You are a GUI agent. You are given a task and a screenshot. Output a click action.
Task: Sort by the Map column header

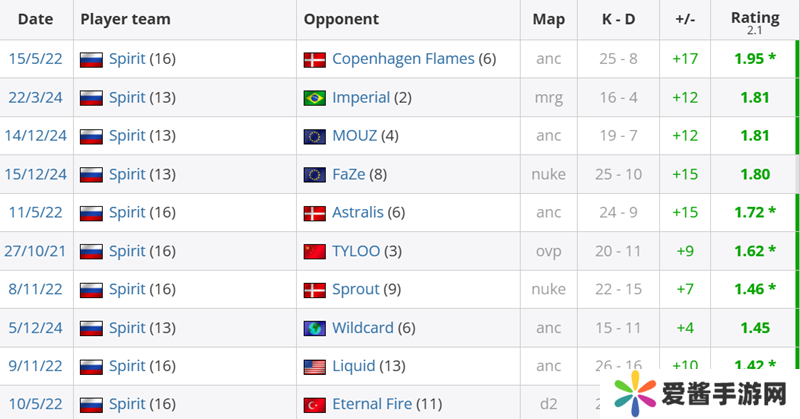tap(548, 19)
